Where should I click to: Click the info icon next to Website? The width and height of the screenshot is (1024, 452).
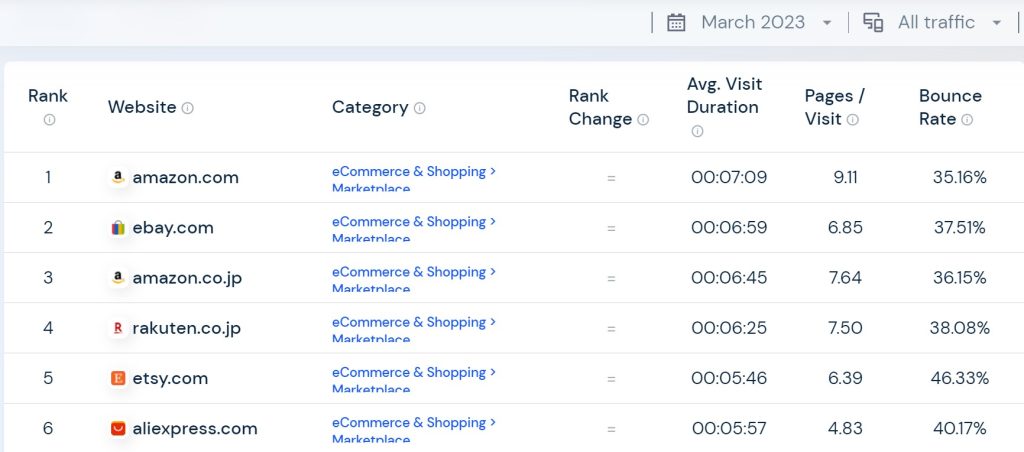tap(187, 108)
